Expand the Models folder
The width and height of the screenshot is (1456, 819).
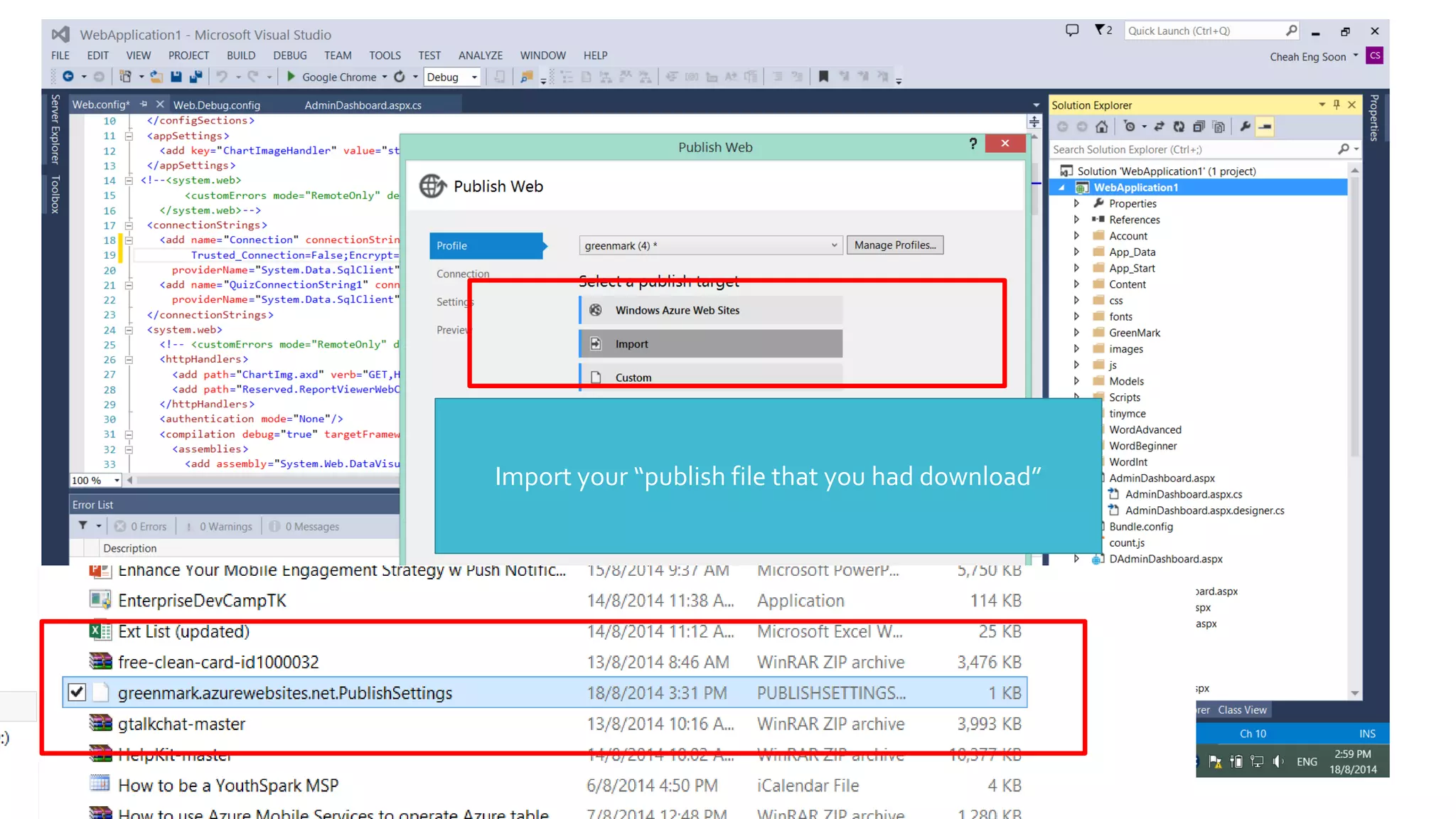coord(1076,381)
